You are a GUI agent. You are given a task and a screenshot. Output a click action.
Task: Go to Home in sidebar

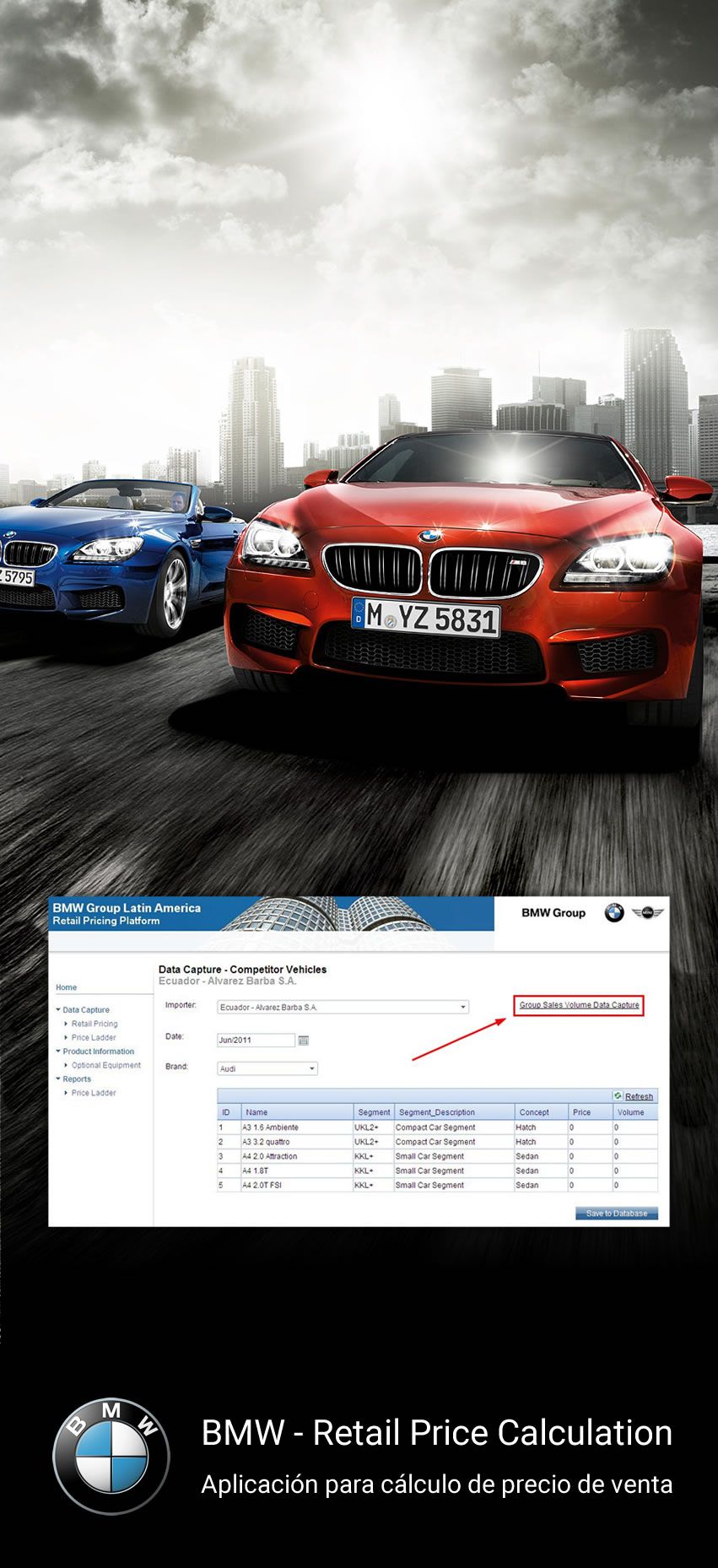(x=67, y=987)
